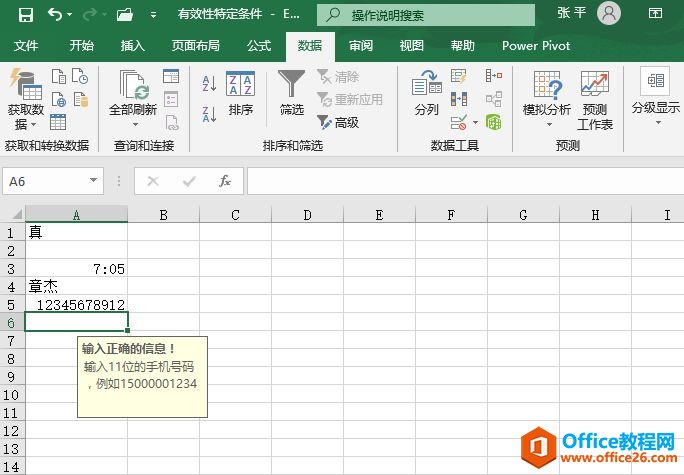684x475 pixels.
Task: Select cell containing 真
Action: (x=76, y=232)
